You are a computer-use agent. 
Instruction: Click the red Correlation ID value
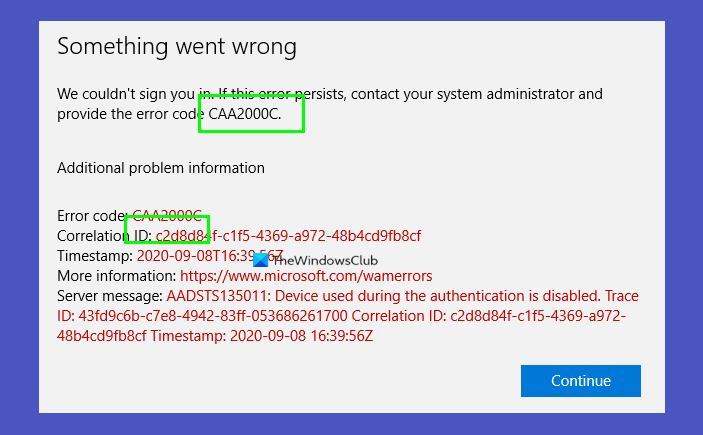(288, 236)
